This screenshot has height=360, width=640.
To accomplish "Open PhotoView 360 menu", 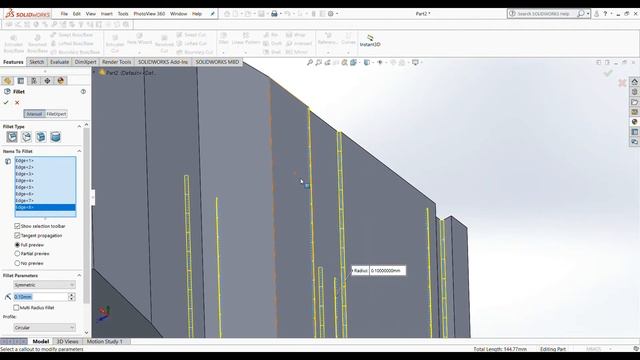I will 149,14.
